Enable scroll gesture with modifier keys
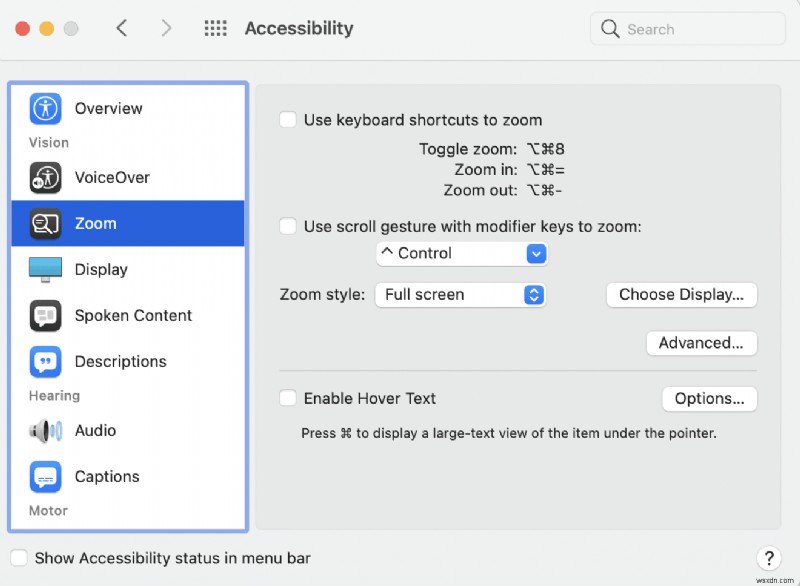Viewport: 800px width, 586px height. tap(288, 226)
